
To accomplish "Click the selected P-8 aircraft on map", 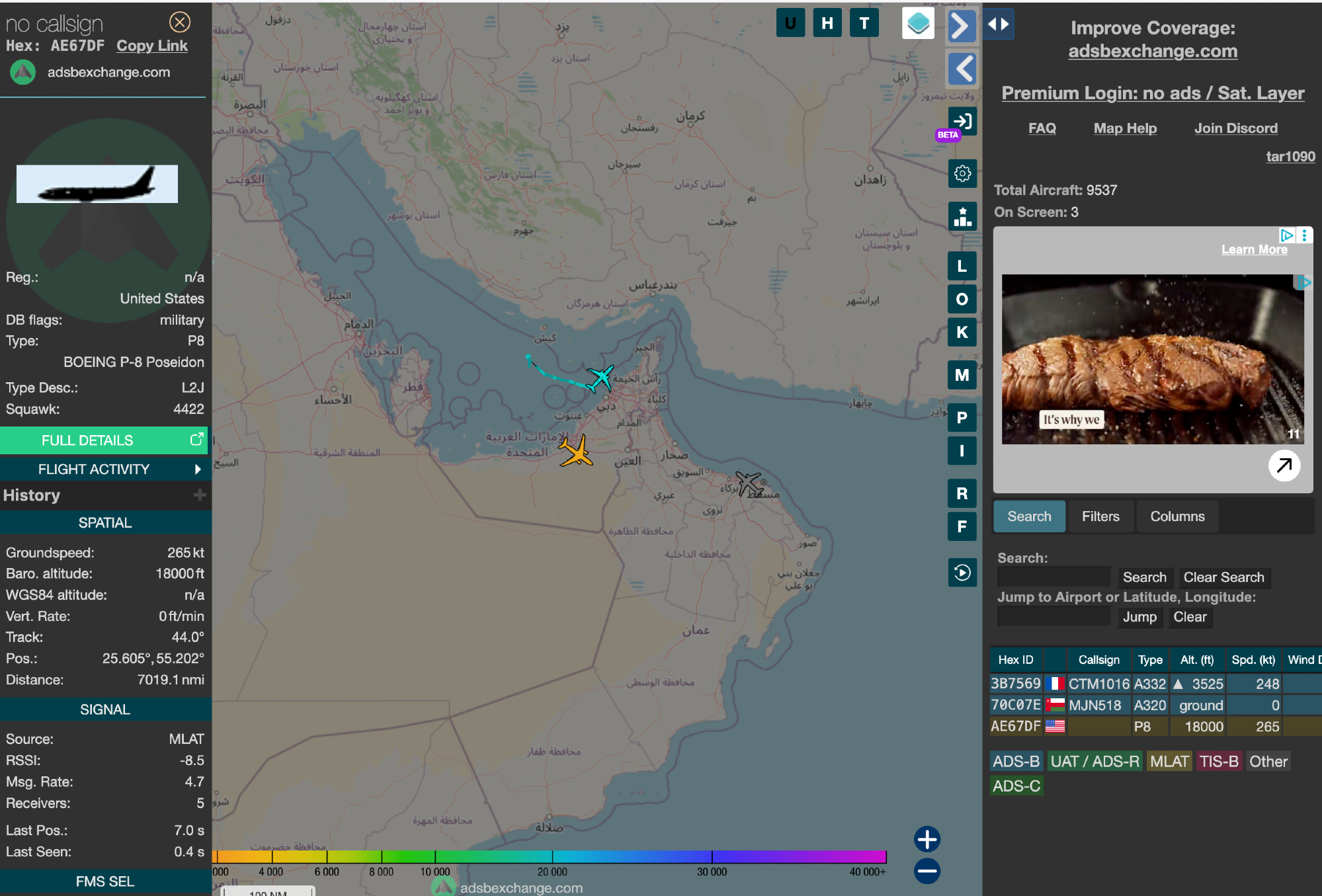I will coord(600,378).
